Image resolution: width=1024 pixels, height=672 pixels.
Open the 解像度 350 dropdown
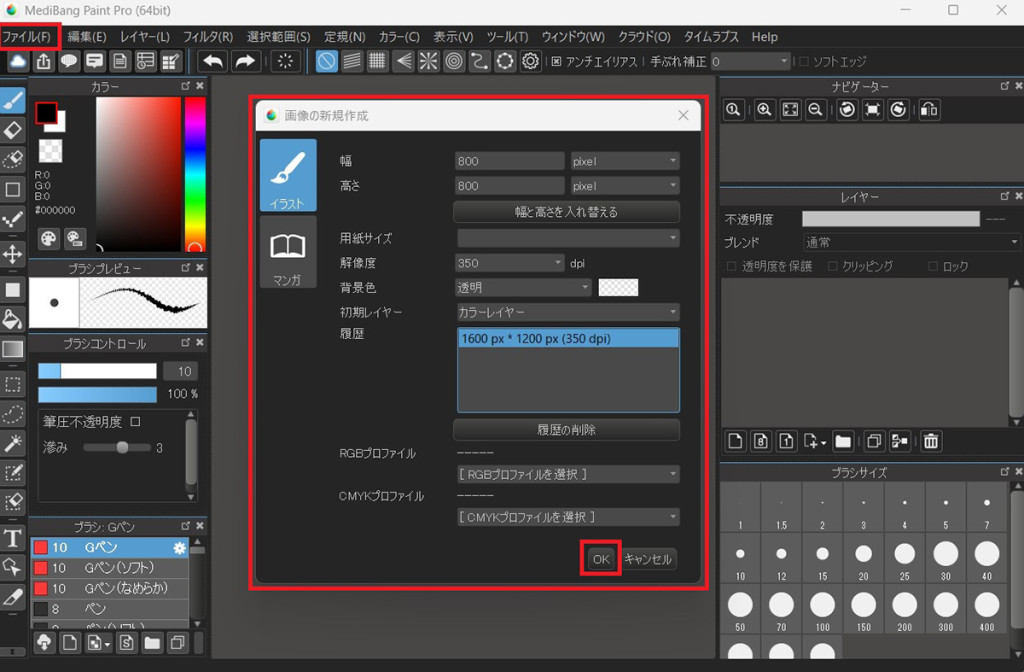[509, 263]
